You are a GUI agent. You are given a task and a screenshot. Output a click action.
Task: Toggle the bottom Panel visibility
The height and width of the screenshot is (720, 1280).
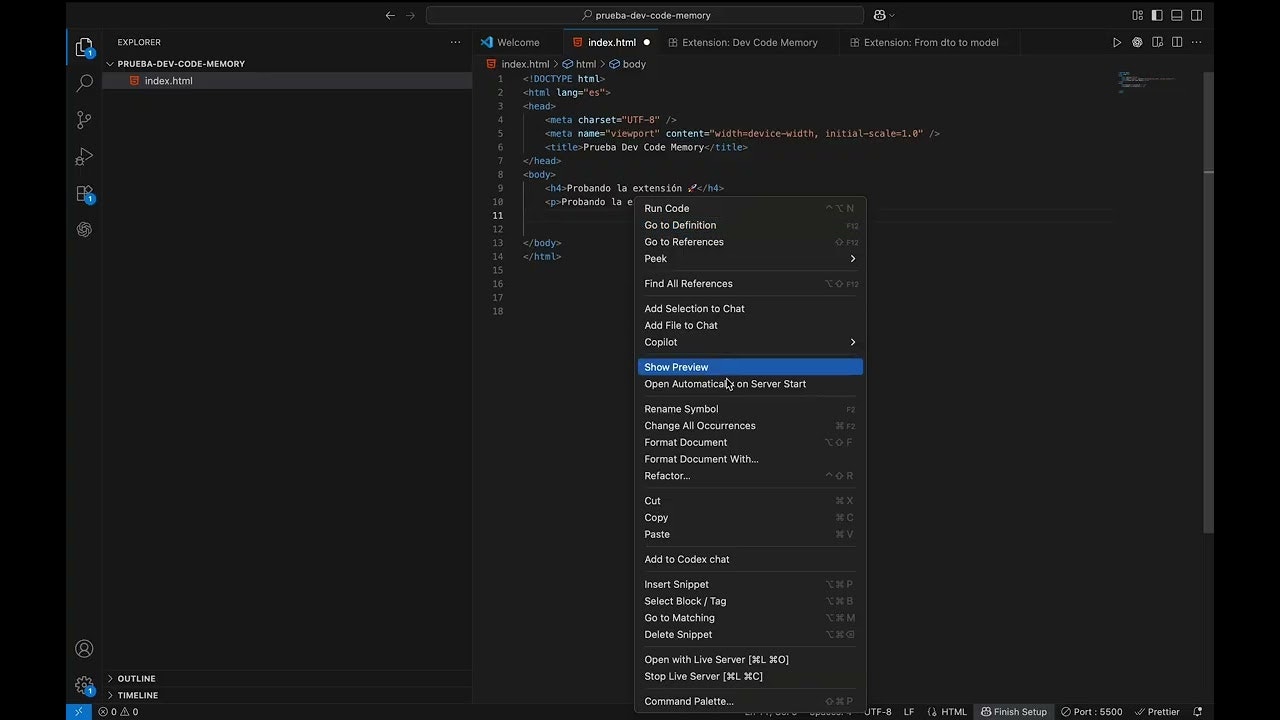[x=1177, y=15]
